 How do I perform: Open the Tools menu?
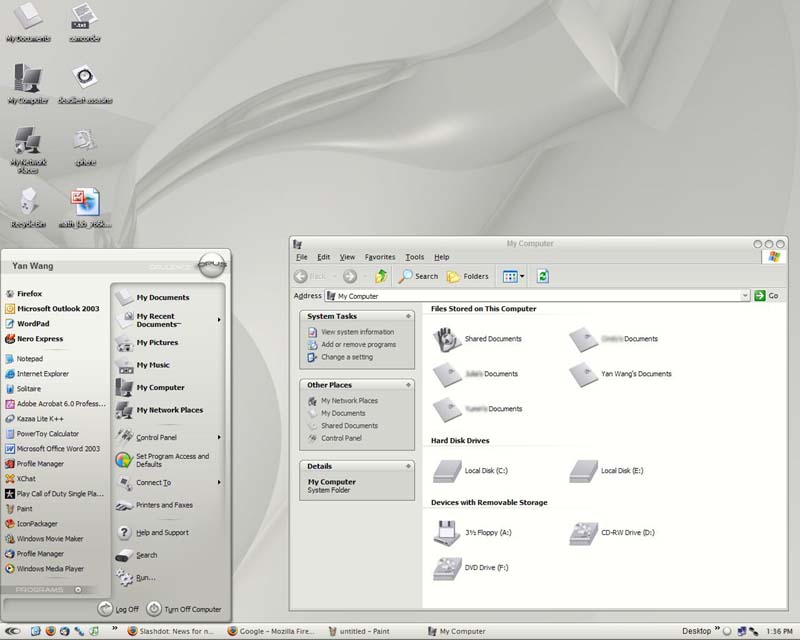click(x=414, y=257)
